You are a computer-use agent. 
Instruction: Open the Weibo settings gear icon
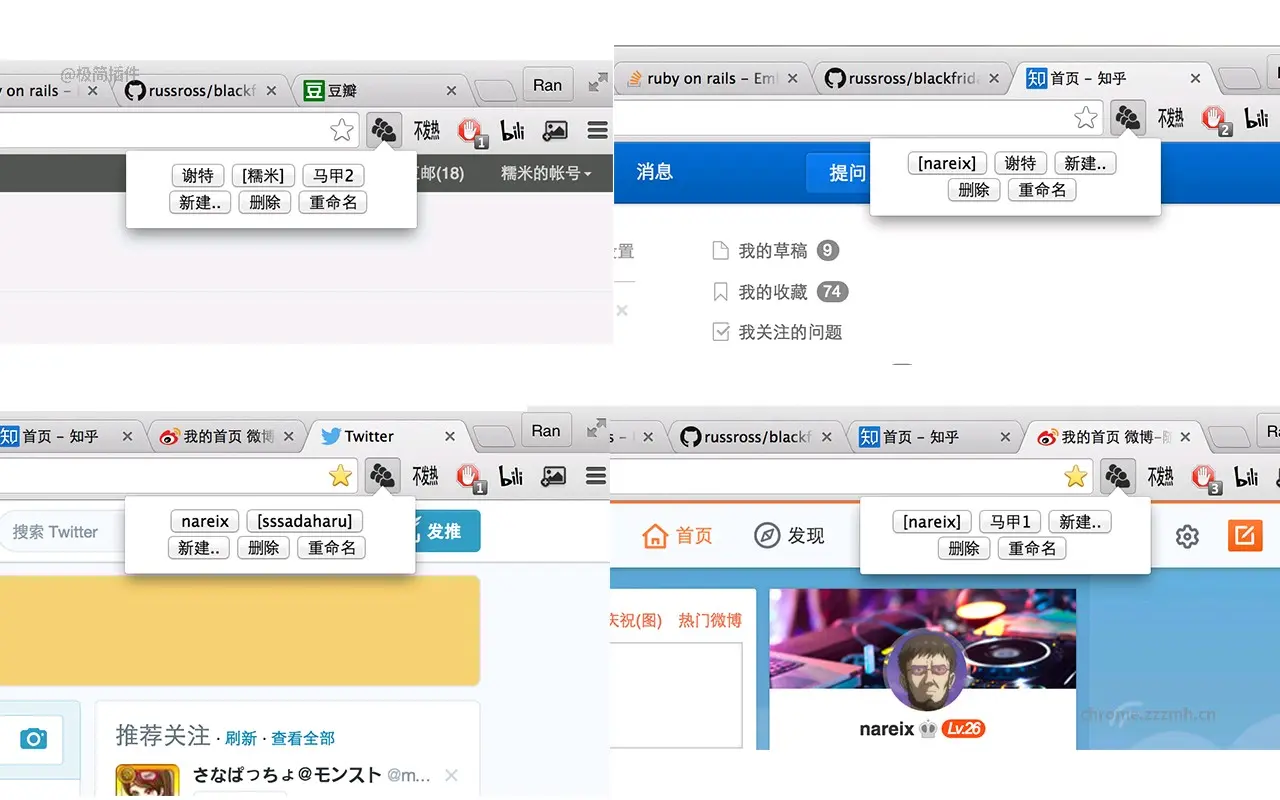1187,536
